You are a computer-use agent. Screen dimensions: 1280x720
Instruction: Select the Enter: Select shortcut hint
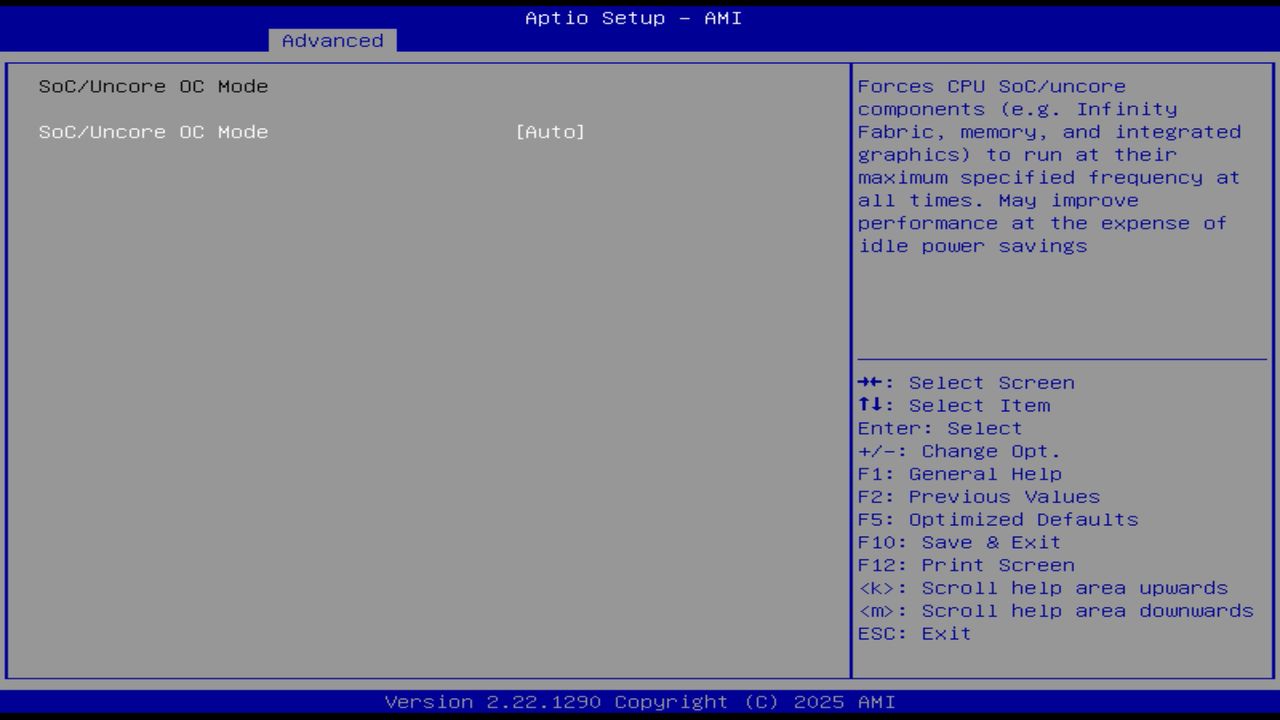939,428
